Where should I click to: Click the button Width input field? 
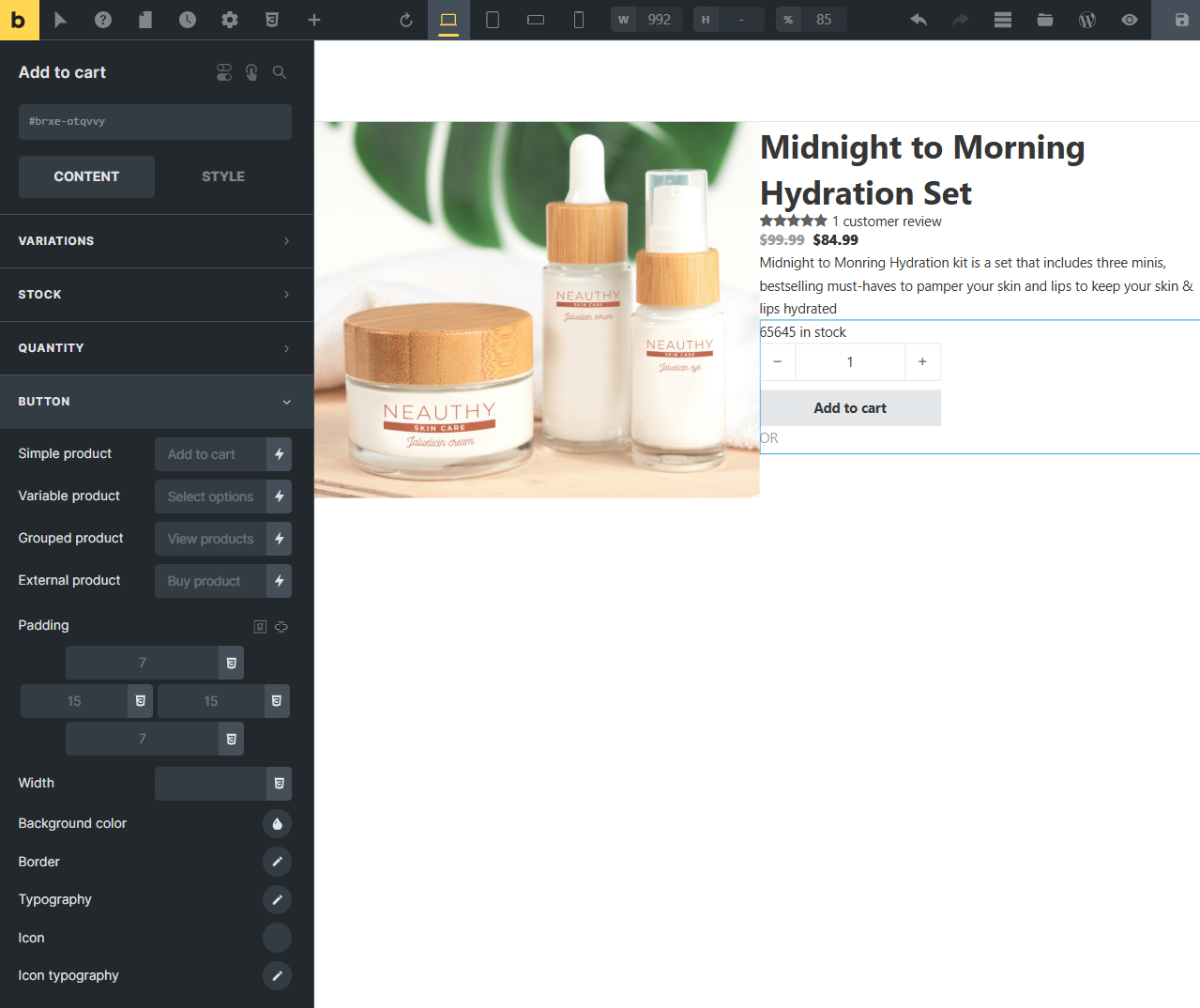coord(210,784)
